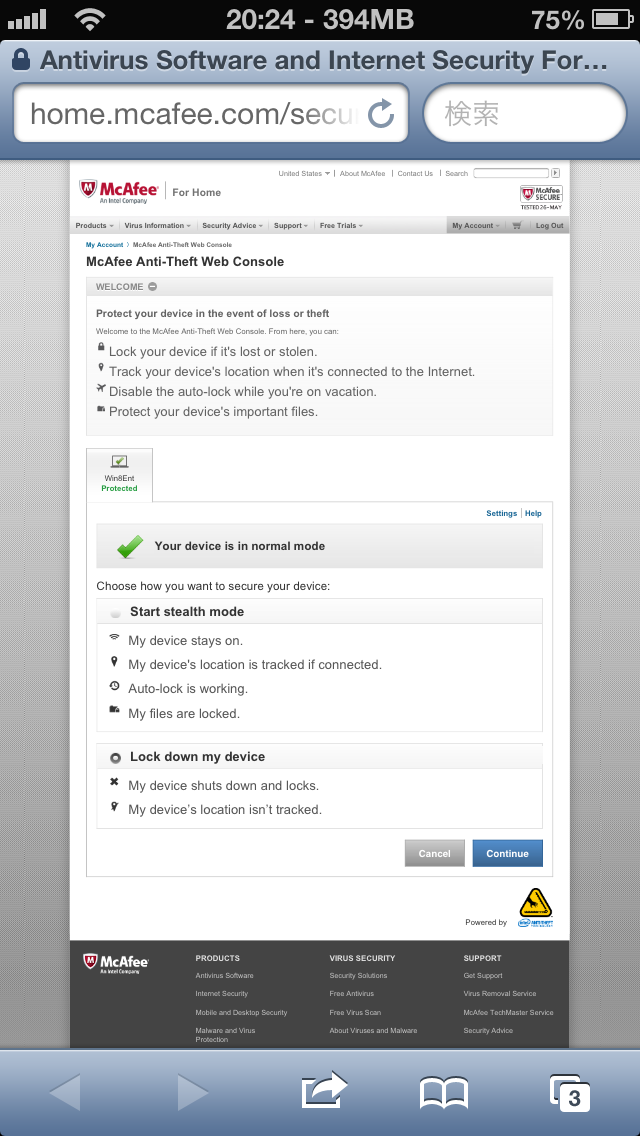Screen dimensions: 640x1136
Task: Go back with Safari's left arrow
Action: pos(65,1093)
